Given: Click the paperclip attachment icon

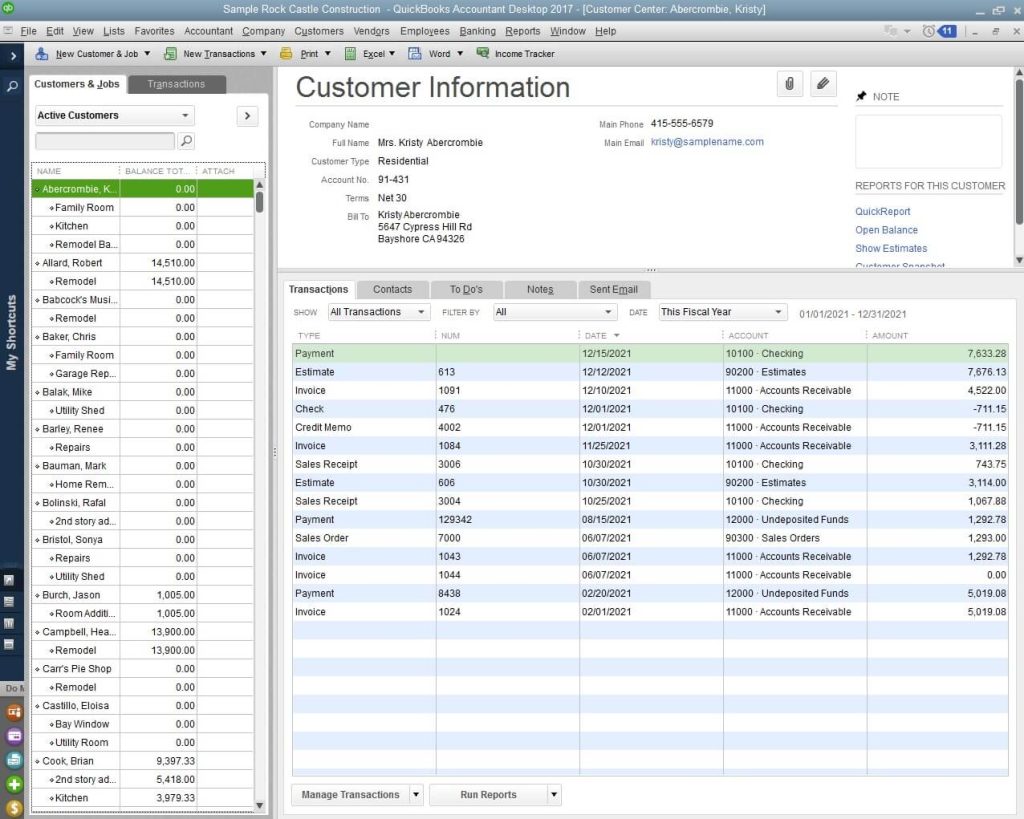Looking at the screenshot, I should [x=789, y=84].
